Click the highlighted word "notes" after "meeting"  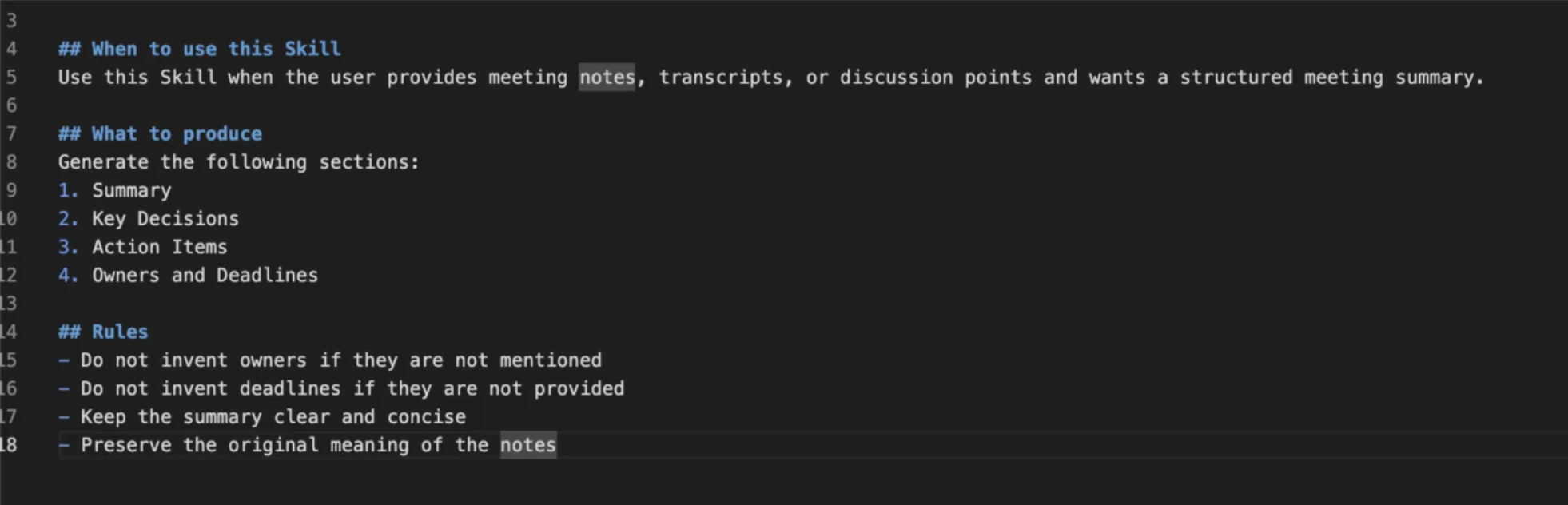coord(607,78)
